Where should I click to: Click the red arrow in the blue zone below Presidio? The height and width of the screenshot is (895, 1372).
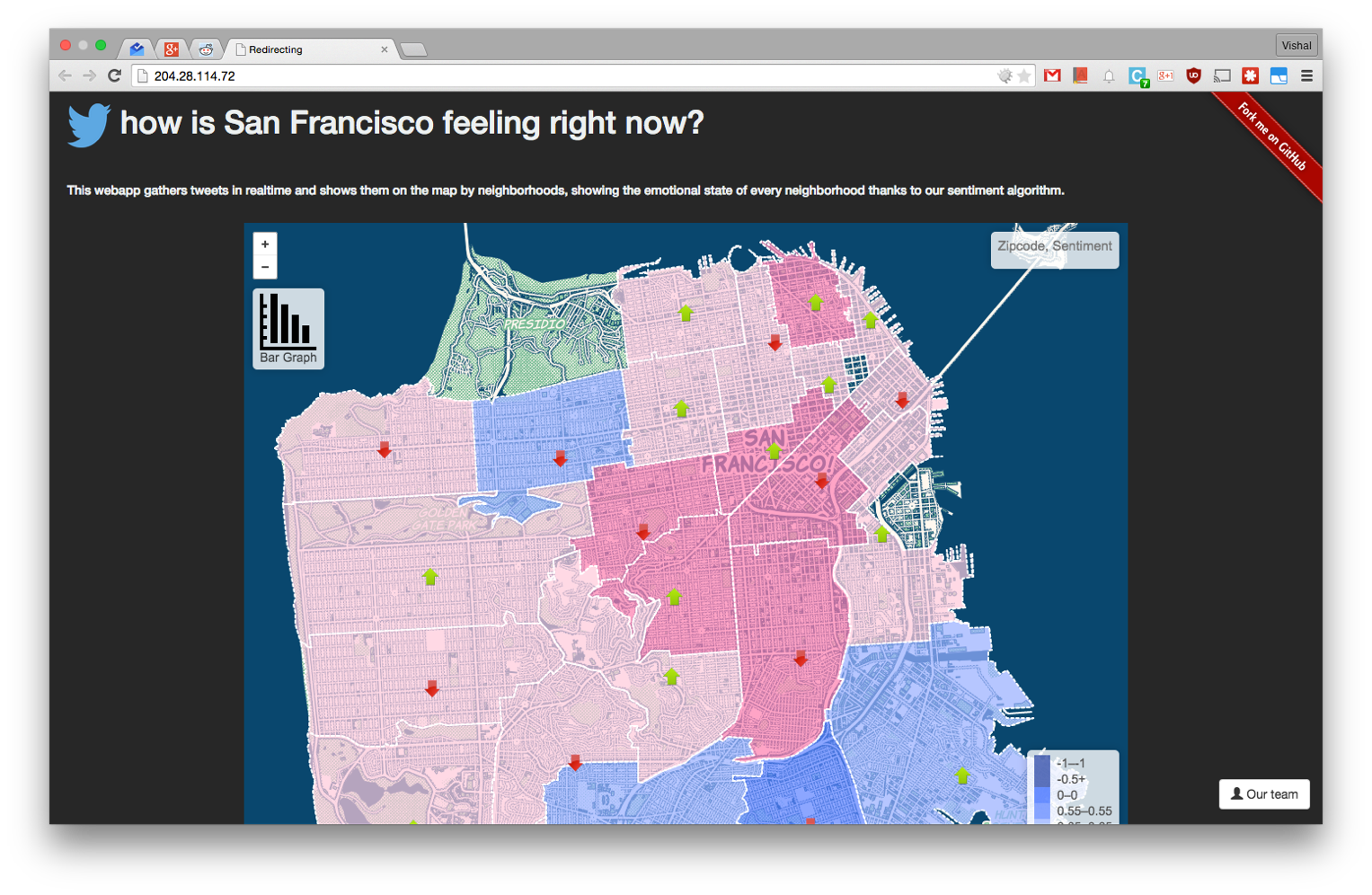point(560,458)
